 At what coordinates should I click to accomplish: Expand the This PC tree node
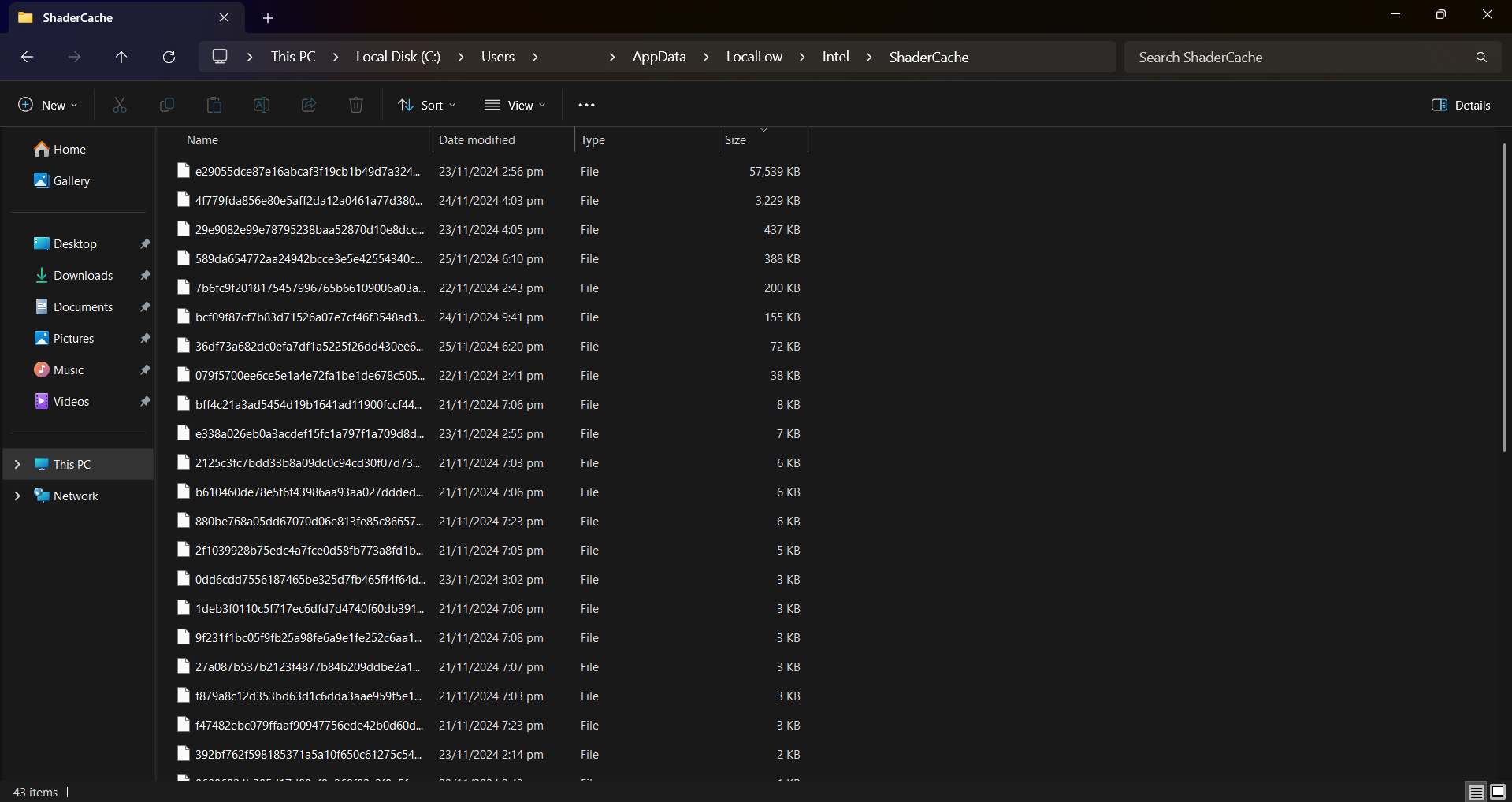click(17, 465)
